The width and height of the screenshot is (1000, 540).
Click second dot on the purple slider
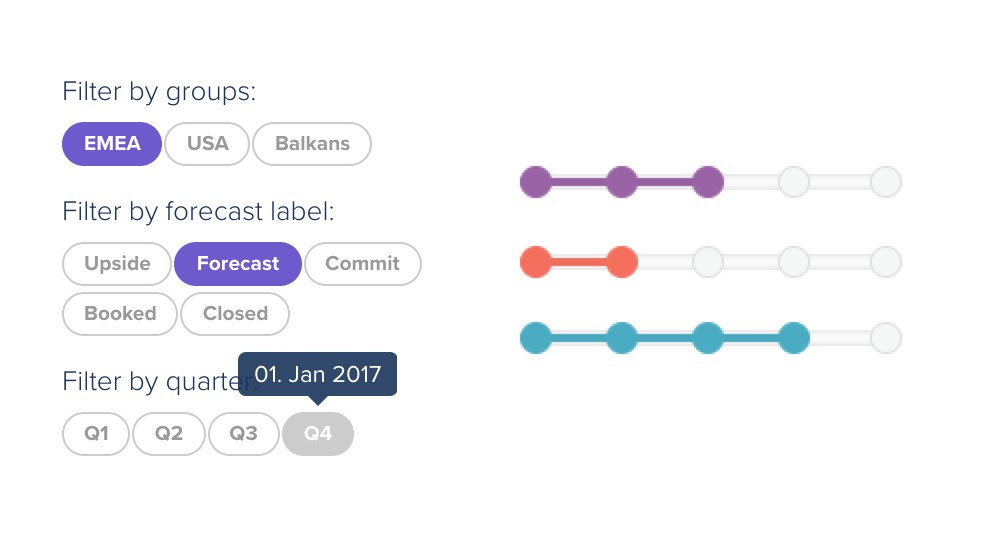tap(622, 182)
